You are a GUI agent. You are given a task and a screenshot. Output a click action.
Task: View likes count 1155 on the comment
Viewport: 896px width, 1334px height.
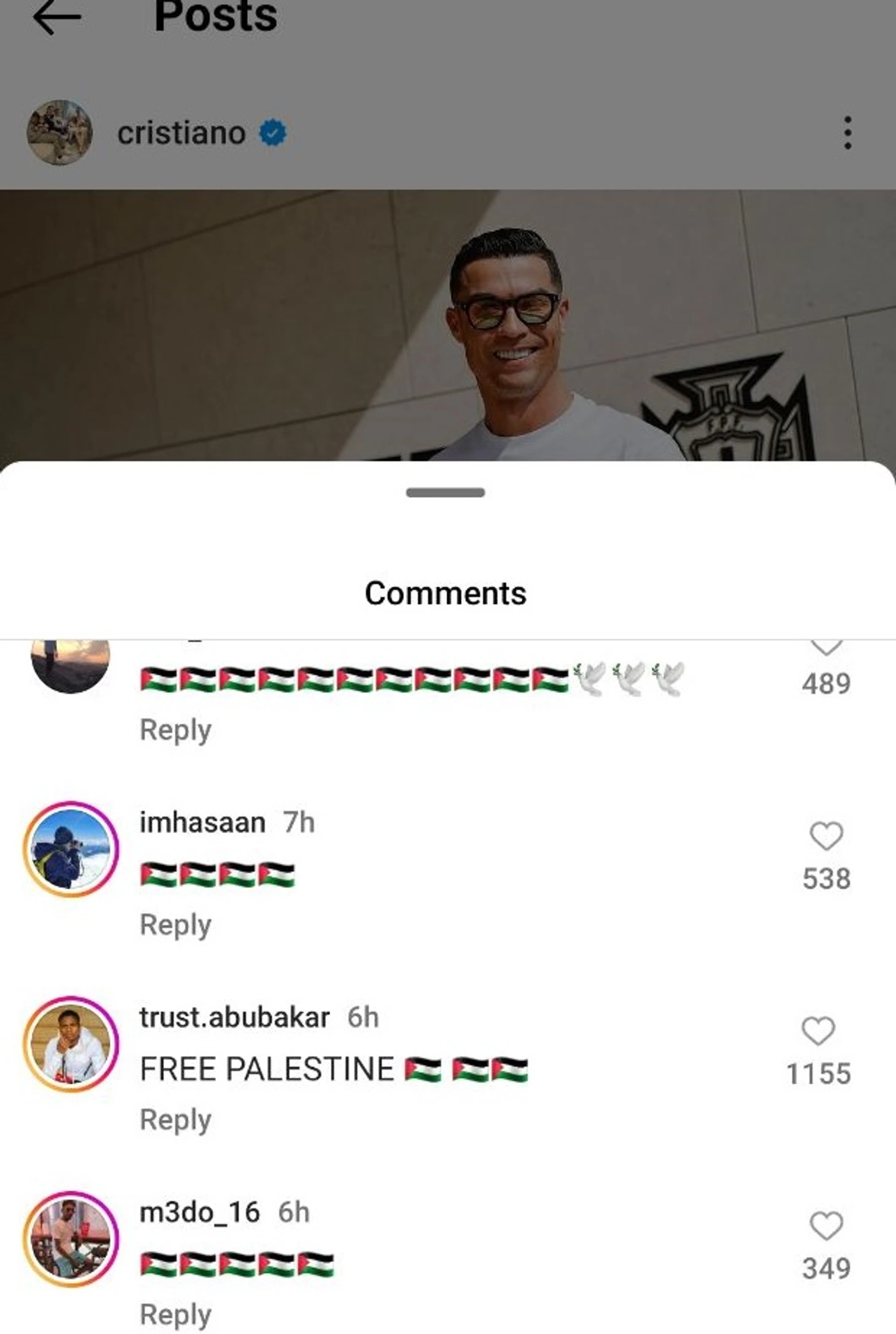click(818, 1074)
